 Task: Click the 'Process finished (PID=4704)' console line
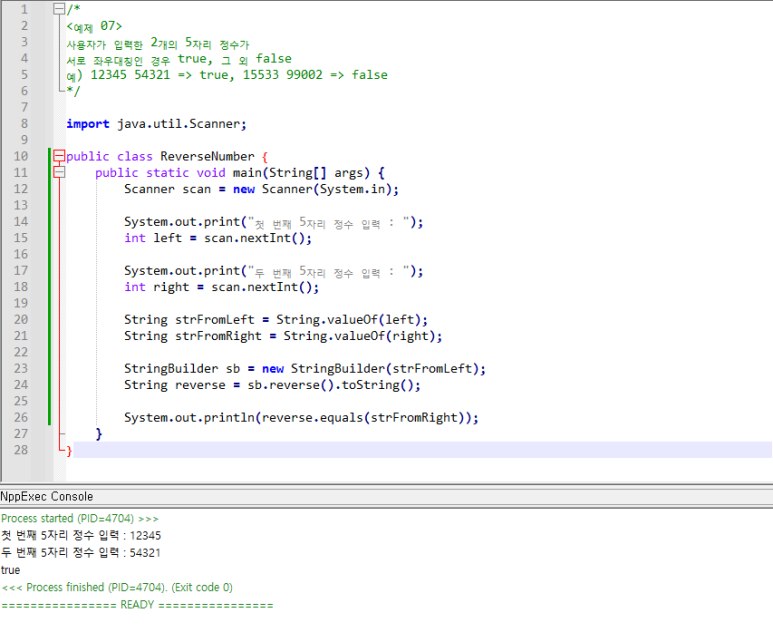point(117,587)
